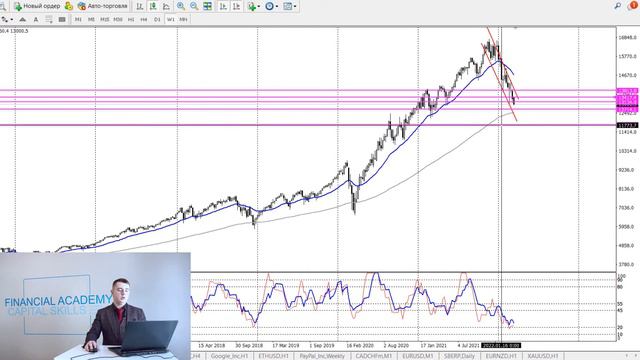Switch to M1 timeframe
This screenshot has width=640, height=360.
pyautogui.click(x=78, y=19)
